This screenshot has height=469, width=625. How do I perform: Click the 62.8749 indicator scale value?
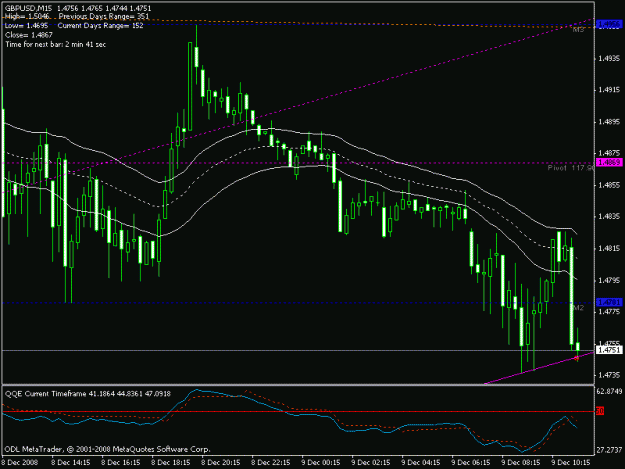(x=609, y=392)
